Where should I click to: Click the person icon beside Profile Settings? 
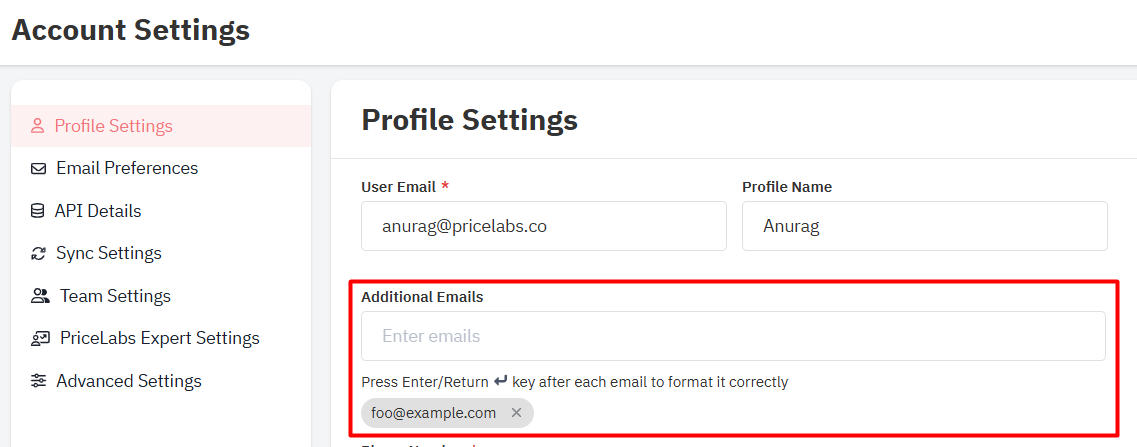click(37, 126)
